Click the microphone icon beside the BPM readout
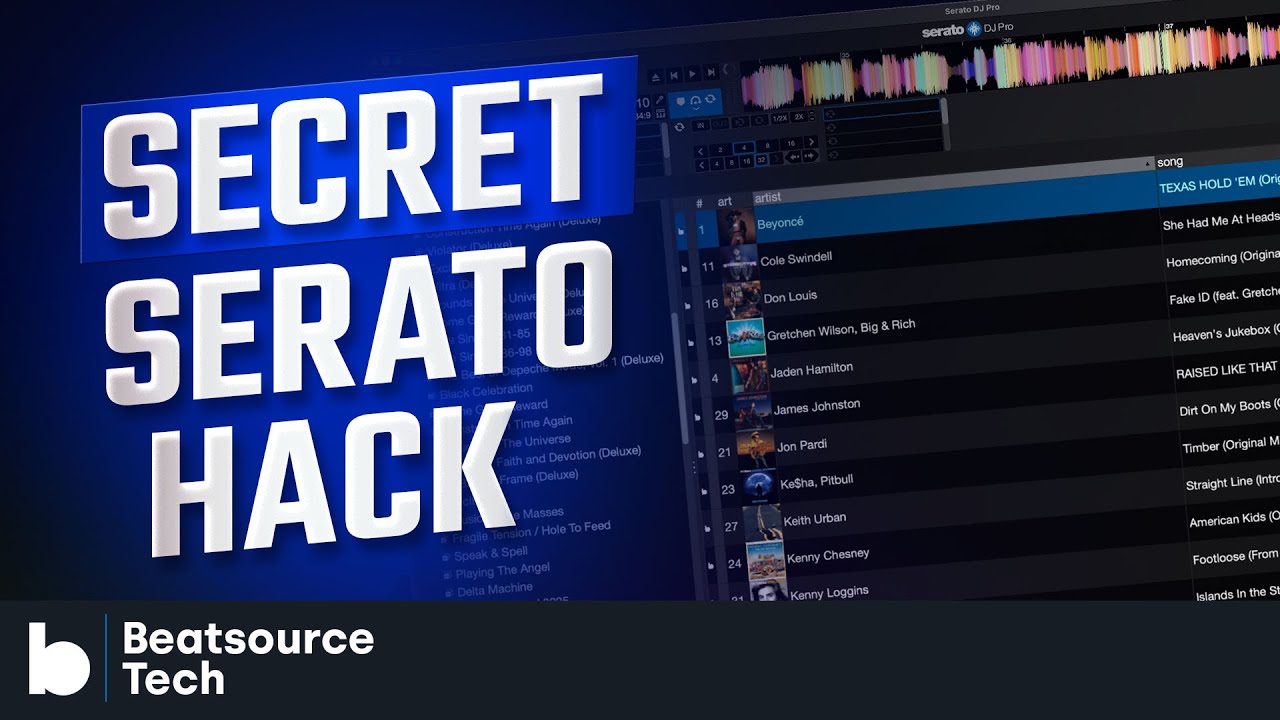Screen dimensions: 1280x720 660,99
